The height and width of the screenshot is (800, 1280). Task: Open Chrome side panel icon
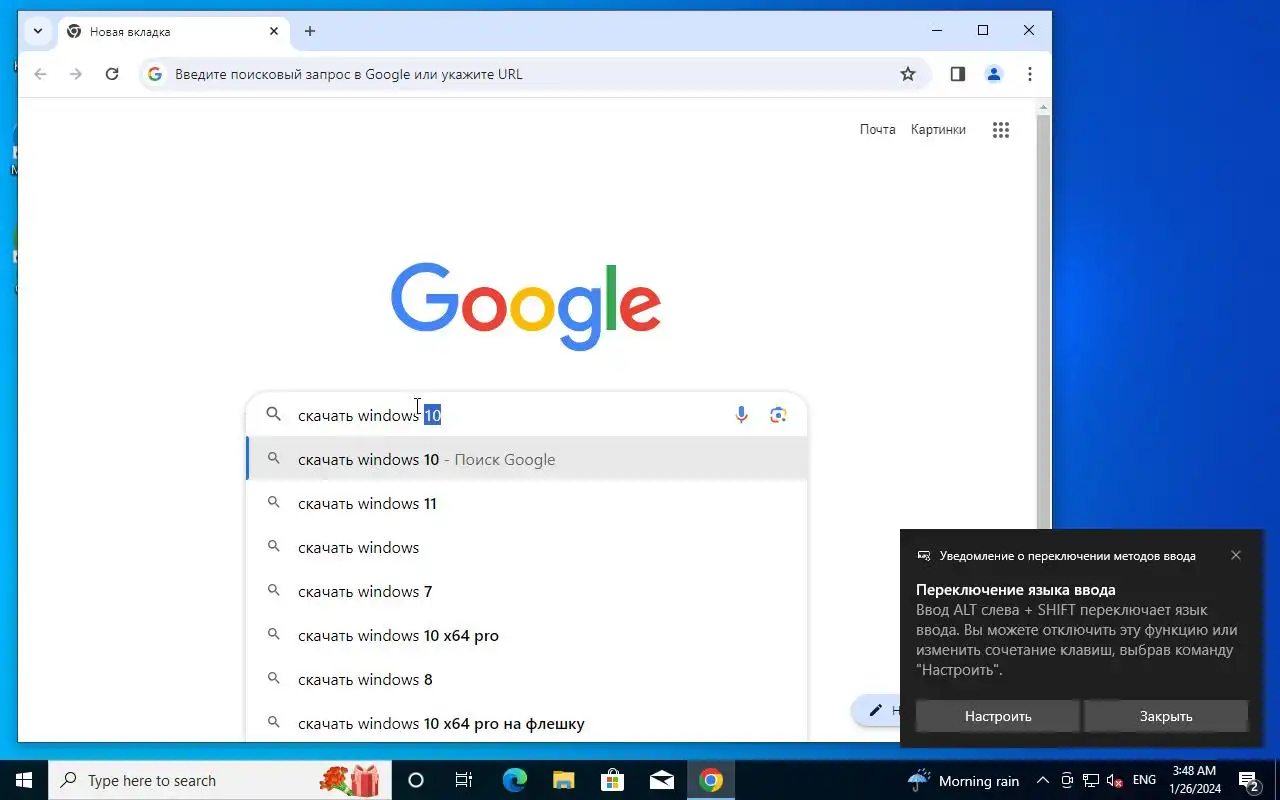[957, 74]
